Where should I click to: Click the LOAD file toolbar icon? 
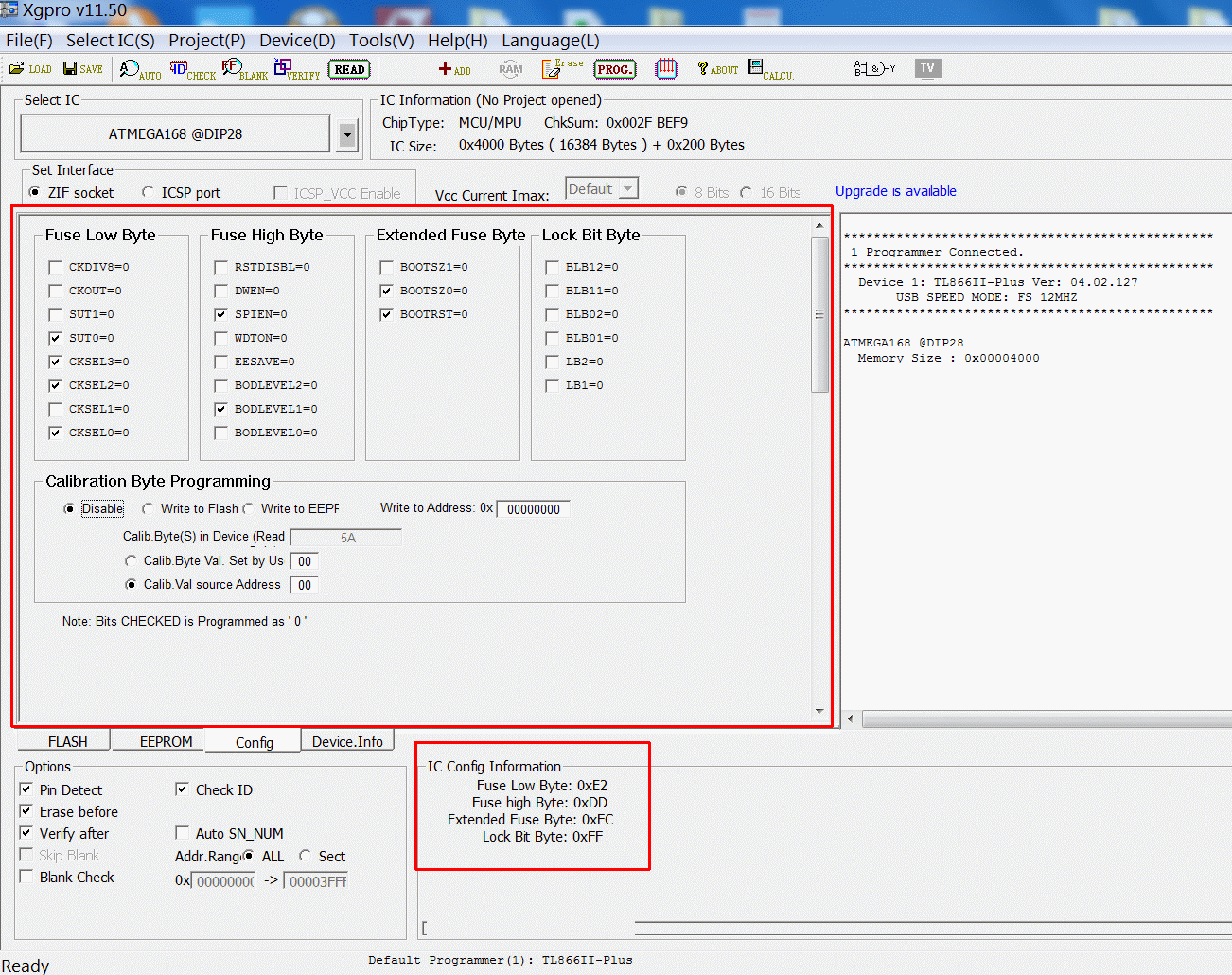pyautogui.click(x=30, y=69)
